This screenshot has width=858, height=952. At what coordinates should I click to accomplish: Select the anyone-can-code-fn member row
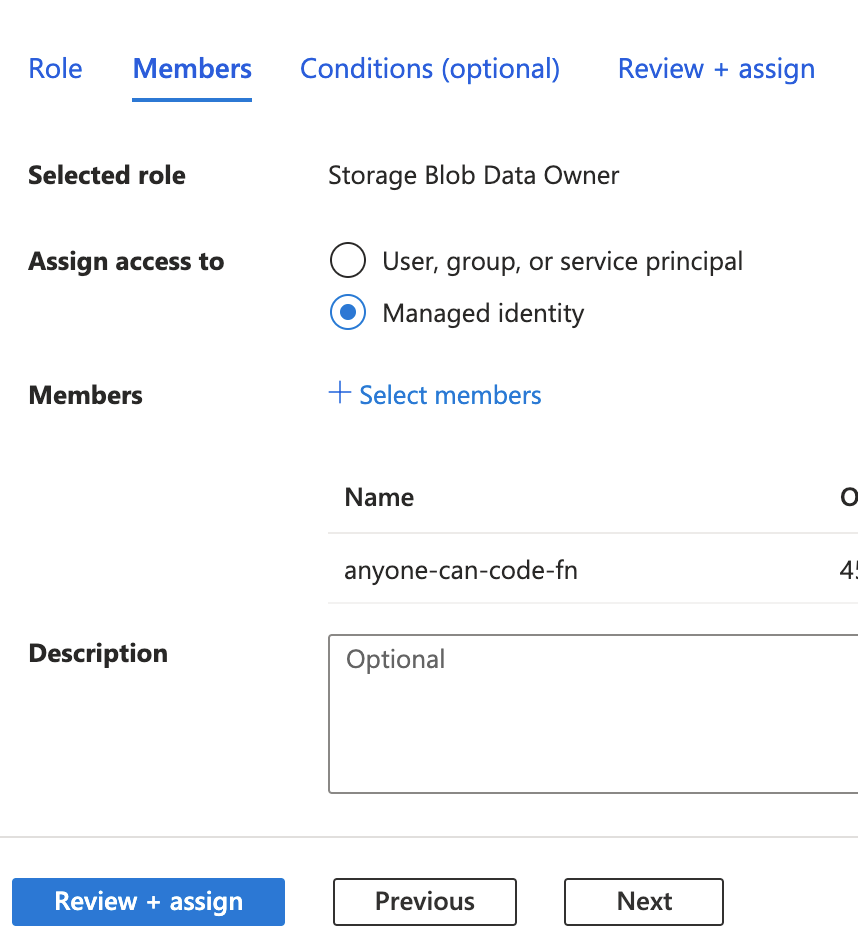pos(461,571)
